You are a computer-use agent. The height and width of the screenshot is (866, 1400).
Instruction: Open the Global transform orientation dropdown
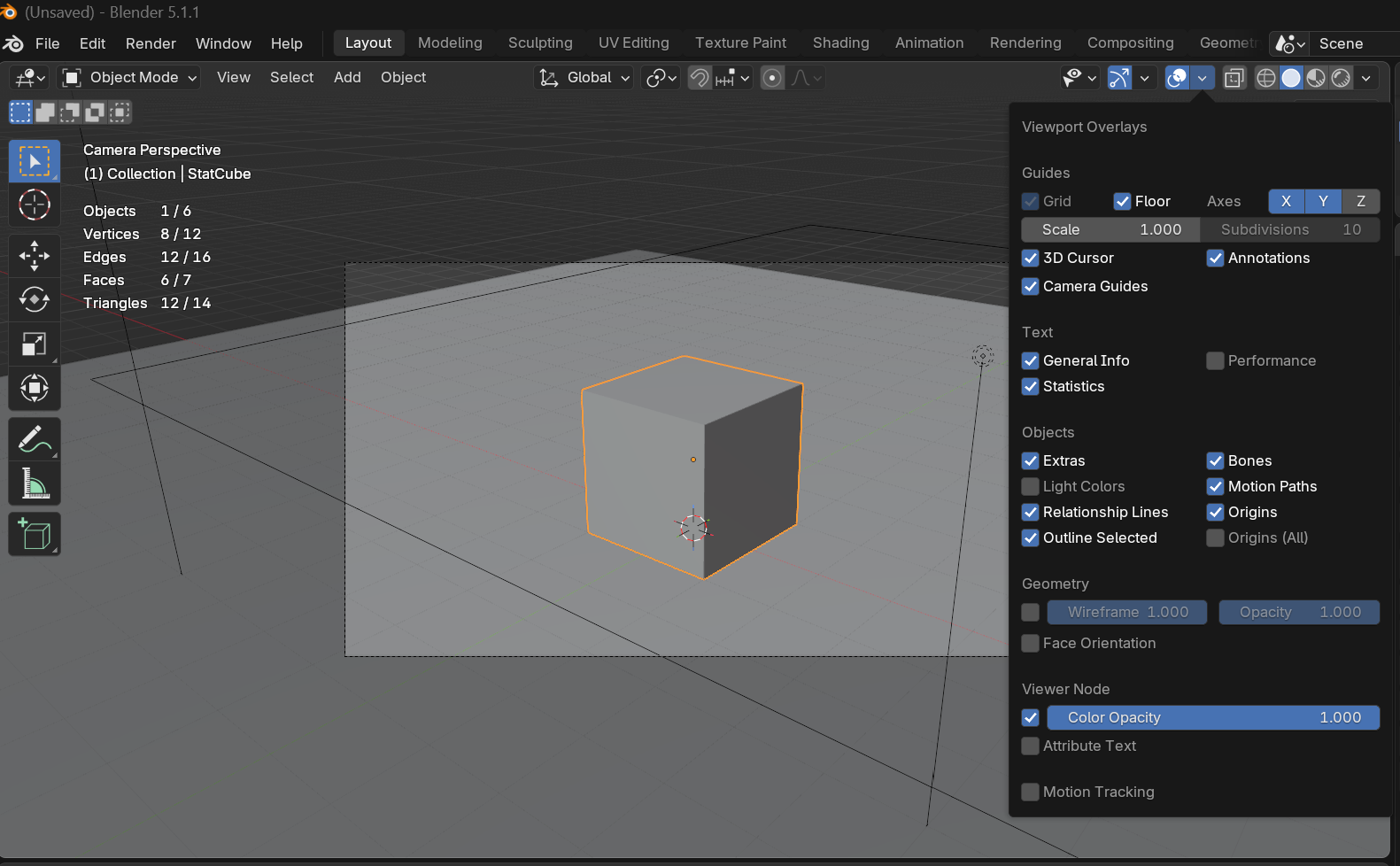pos(584,78)
